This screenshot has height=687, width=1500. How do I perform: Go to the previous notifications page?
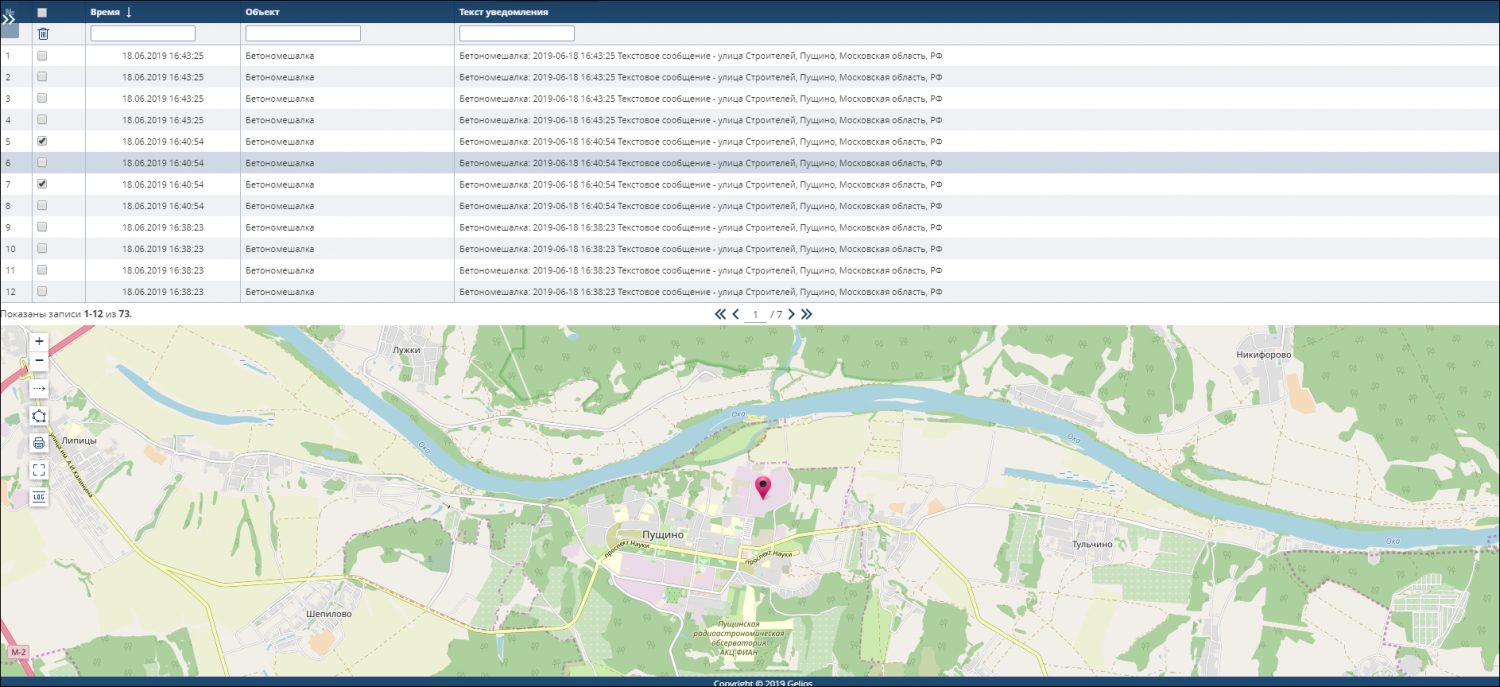click(x=736, y=314)
